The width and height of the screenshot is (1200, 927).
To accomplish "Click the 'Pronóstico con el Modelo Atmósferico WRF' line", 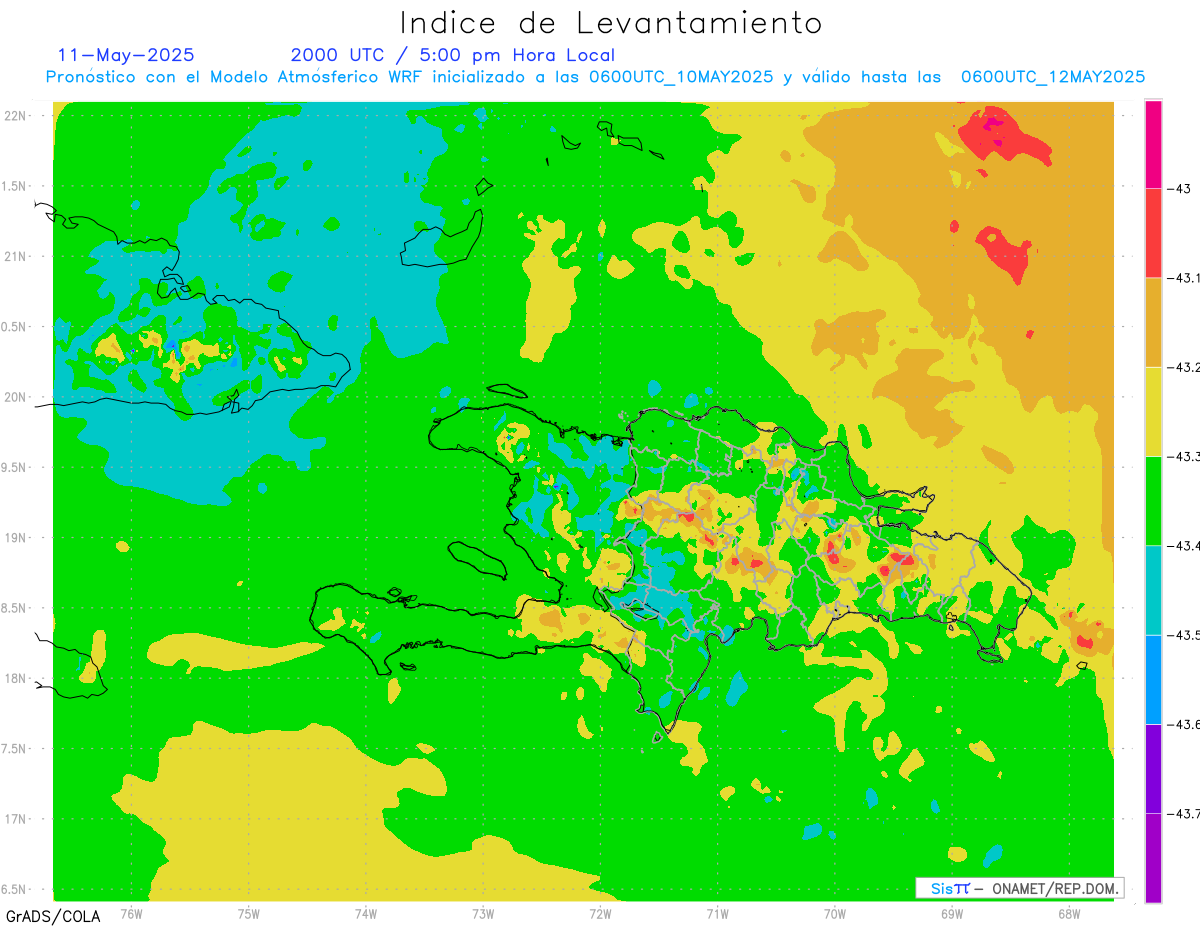I will click(x=595, y=77).
